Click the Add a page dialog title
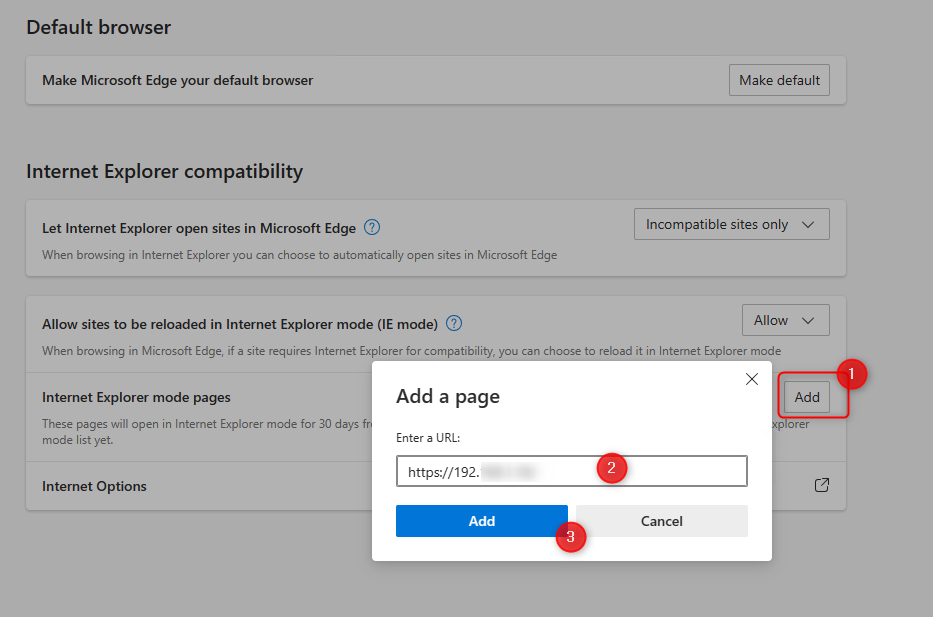Screen dimensions: 933x617 click(x=447, y=396)
